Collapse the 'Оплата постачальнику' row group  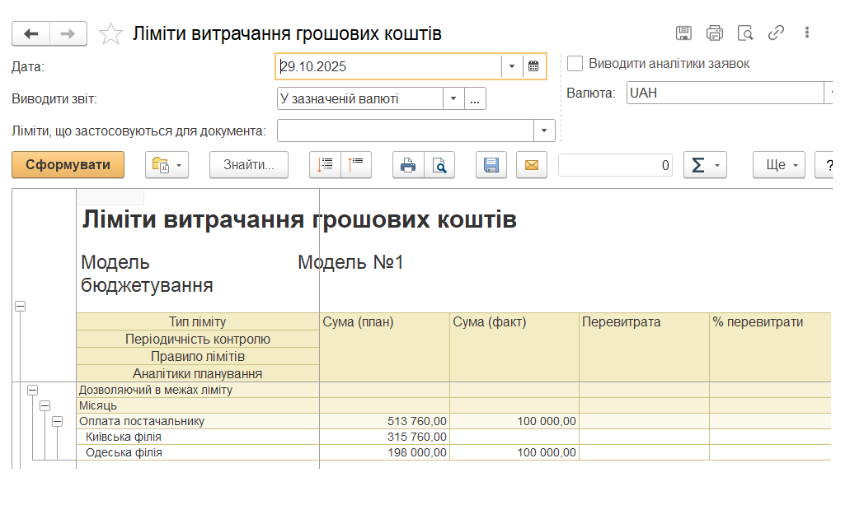click(x=56, y=422)
